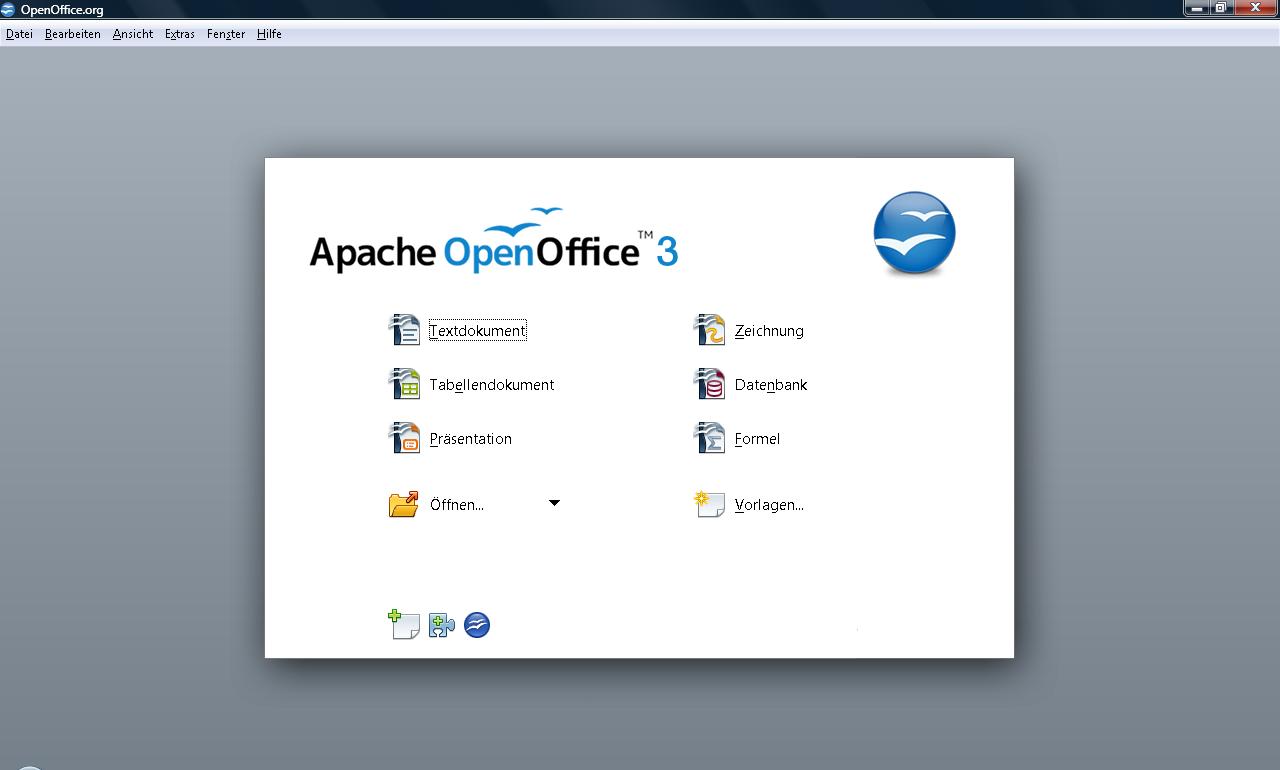Create a new Tabellendokument
The height and width of the screenshot is (770, 1280).
(x=492, y=385)
